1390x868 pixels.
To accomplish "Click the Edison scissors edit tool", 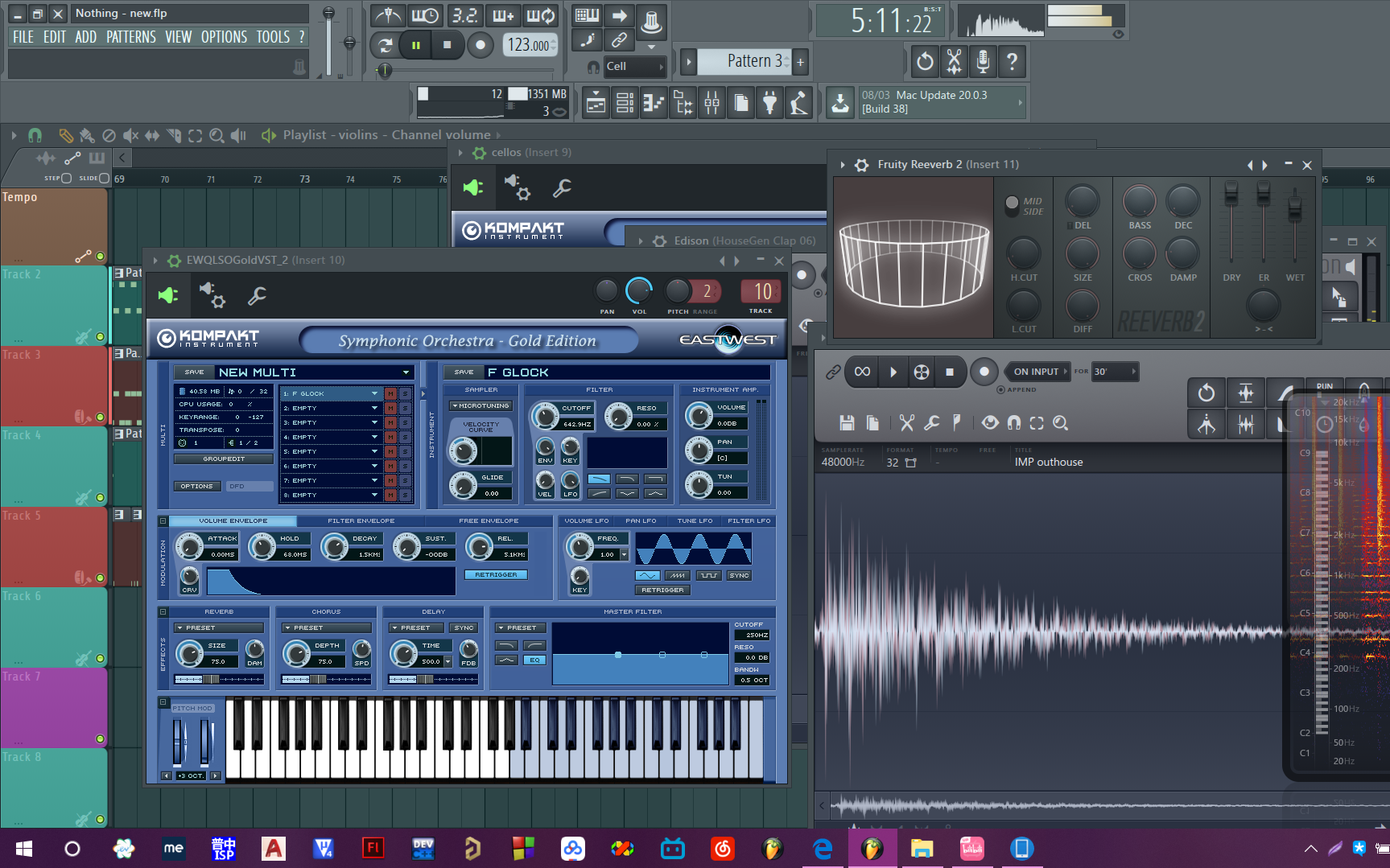I will point(907,422).
